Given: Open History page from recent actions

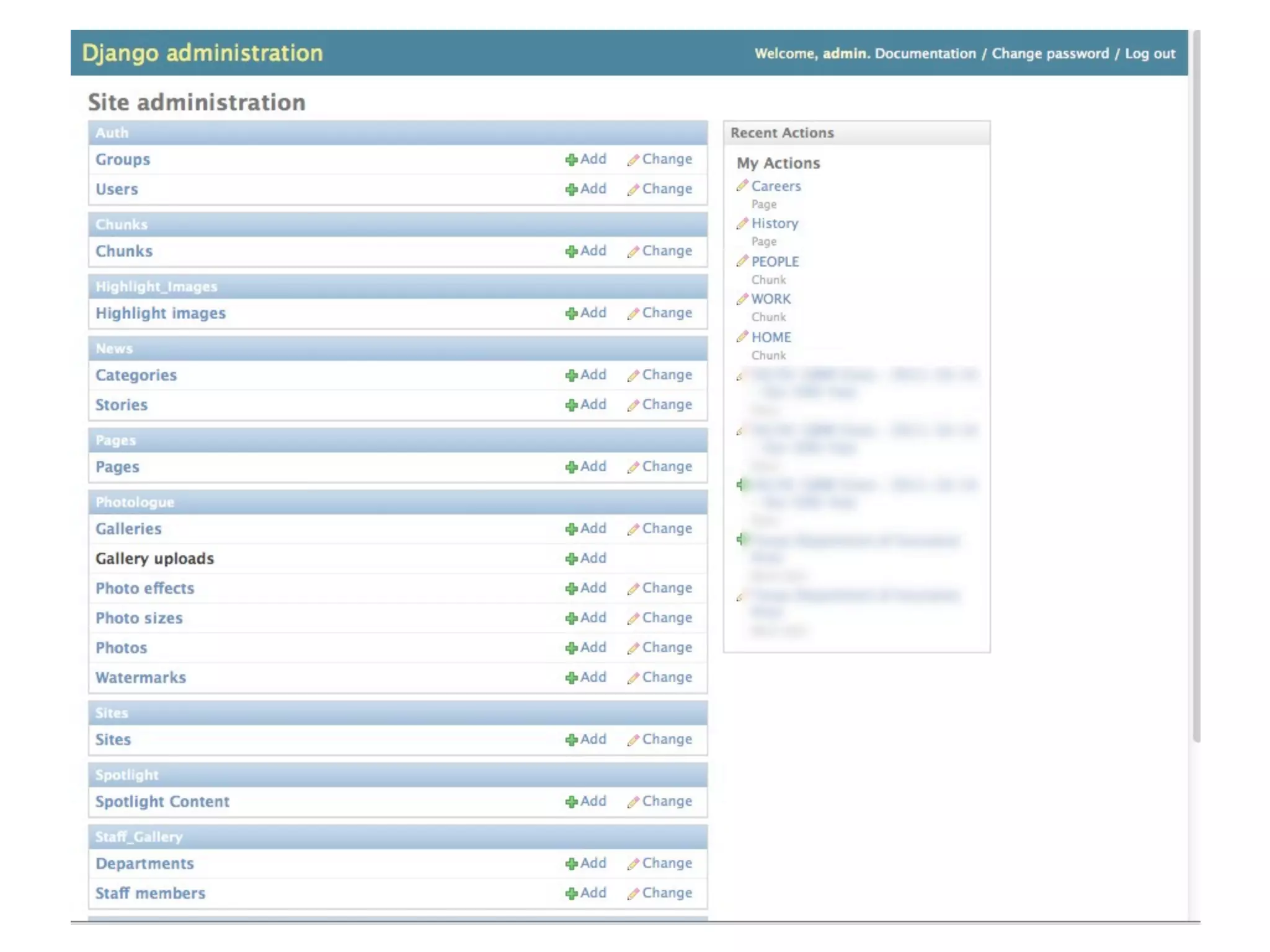Looking at the screenshot, I should pyautogui.click(x=775, y=224).
